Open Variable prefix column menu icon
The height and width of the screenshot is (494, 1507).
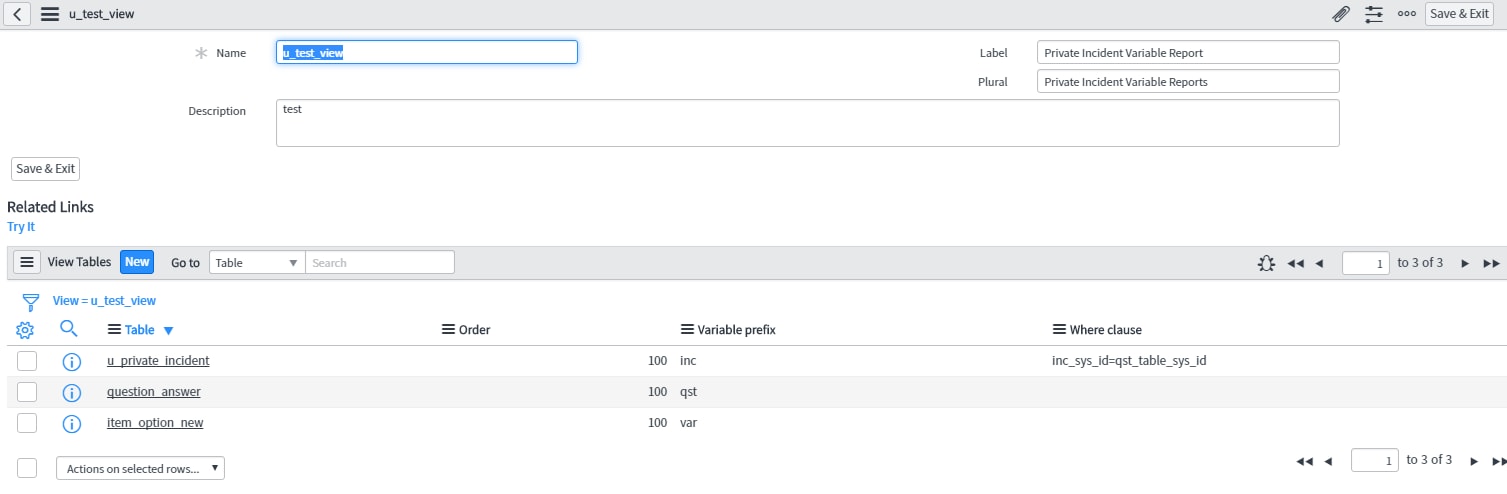tap(687, 330)
